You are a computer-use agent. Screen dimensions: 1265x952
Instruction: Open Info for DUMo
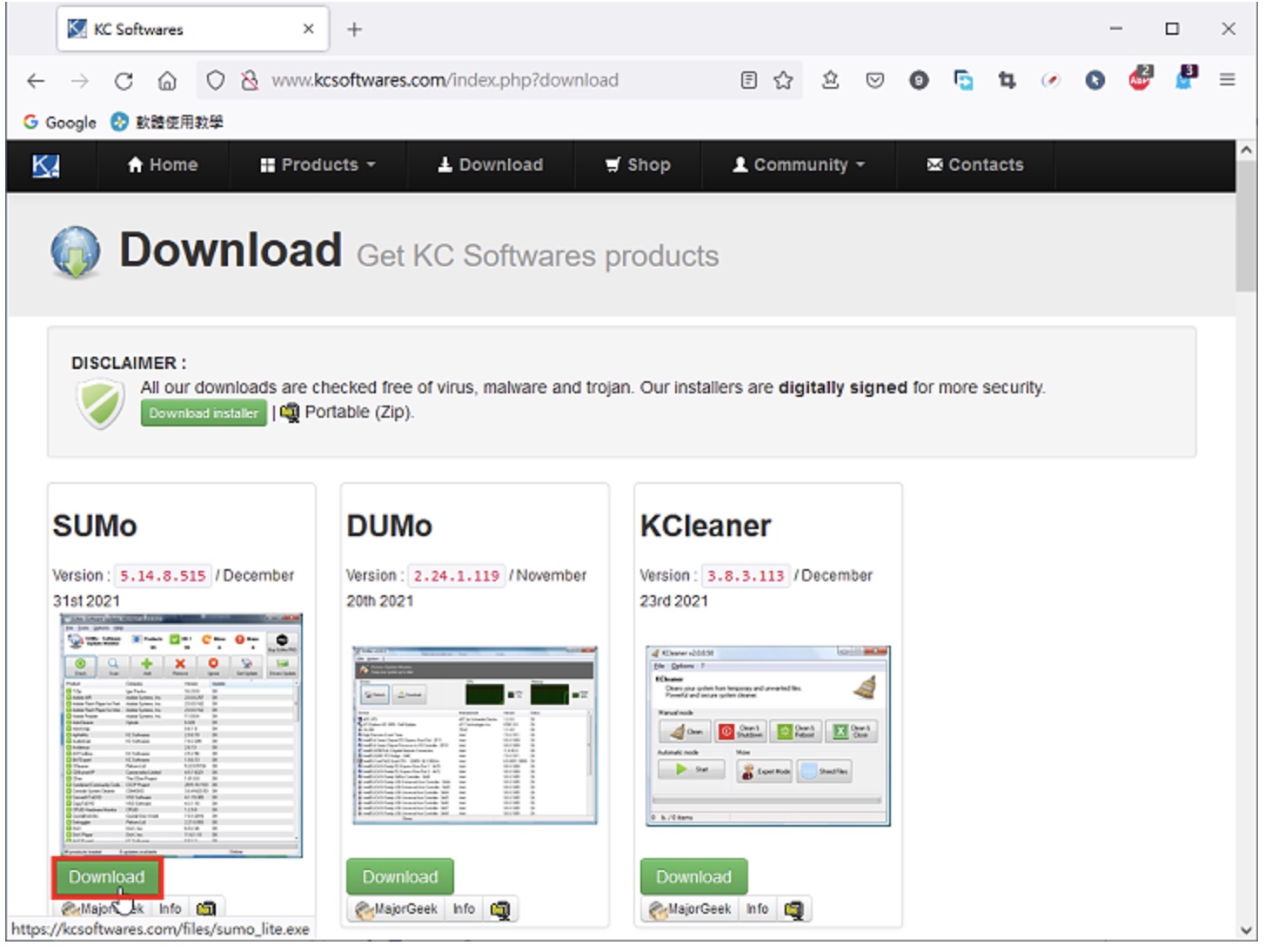tap(464, 909)
